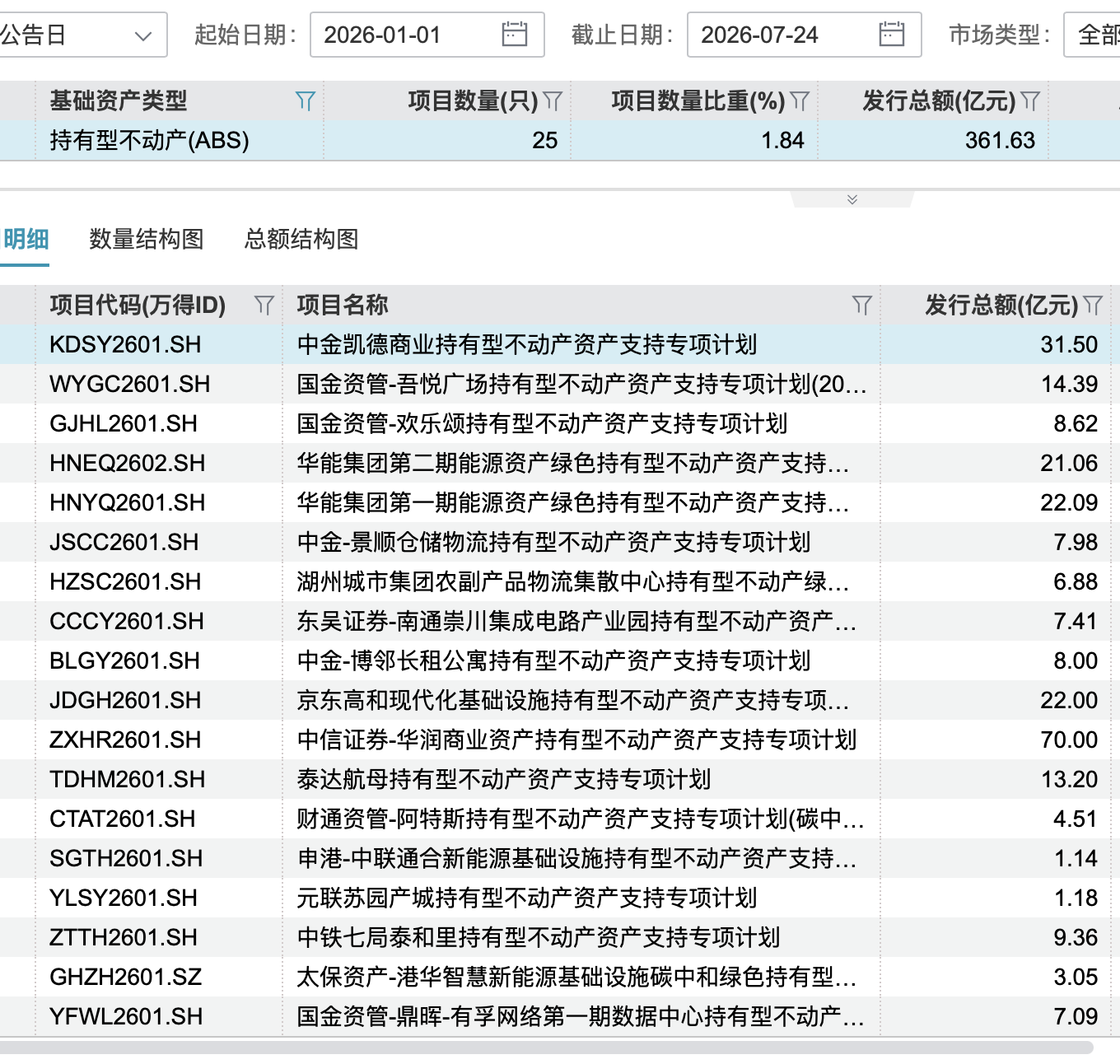The width and height of the screenshot is (1120, 1064).
Task: Filter the 项目代码(万得ID) column
Action: [264, 306]
